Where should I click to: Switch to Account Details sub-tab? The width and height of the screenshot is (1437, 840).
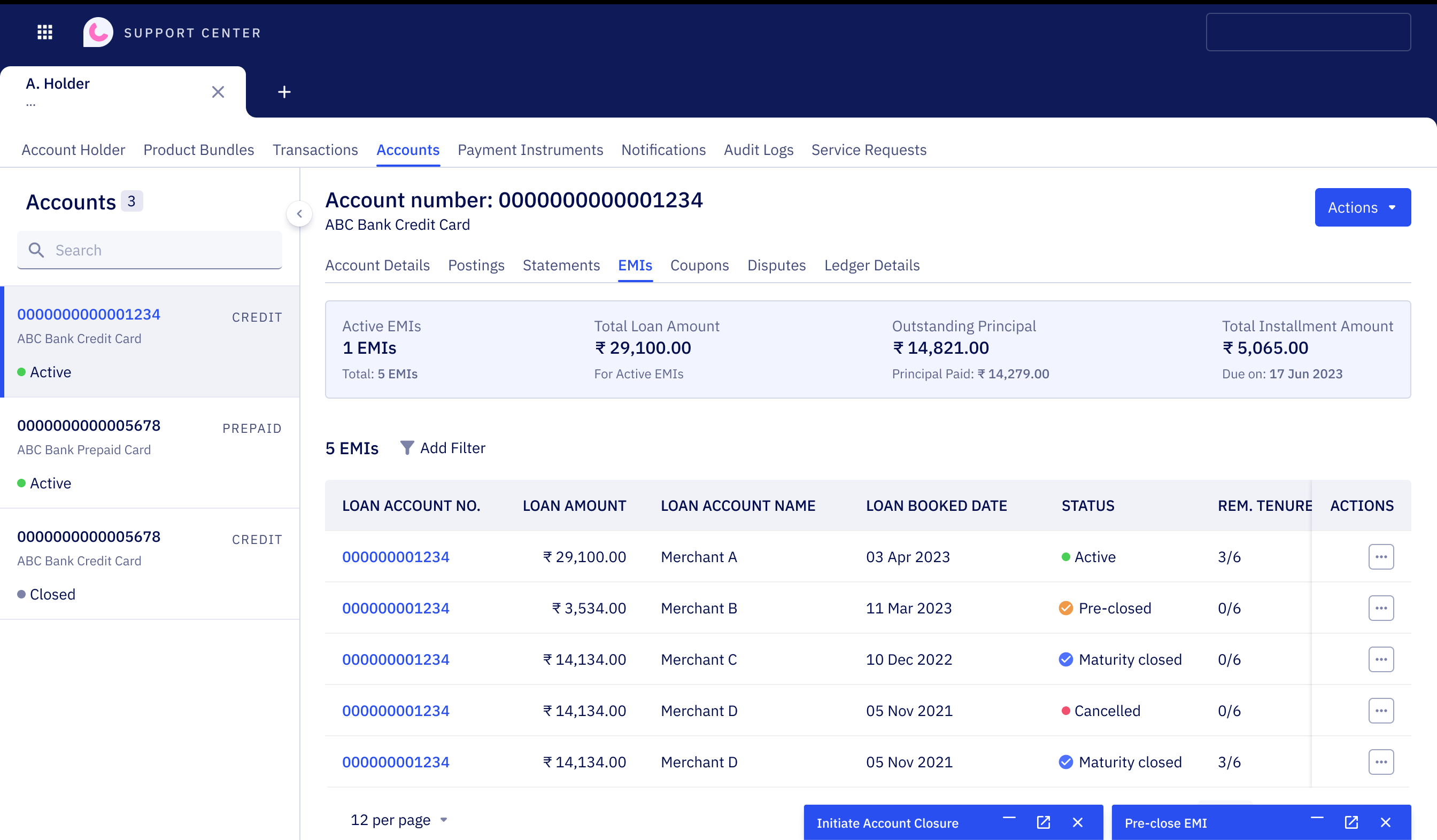377,266
